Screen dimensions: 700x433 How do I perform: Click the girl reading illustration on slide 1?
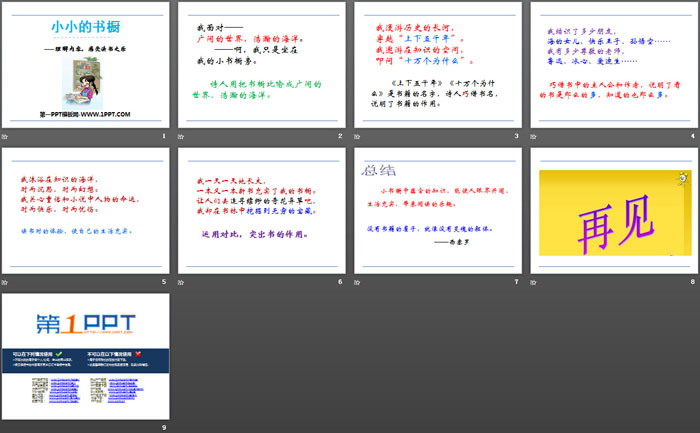[80, 77]
